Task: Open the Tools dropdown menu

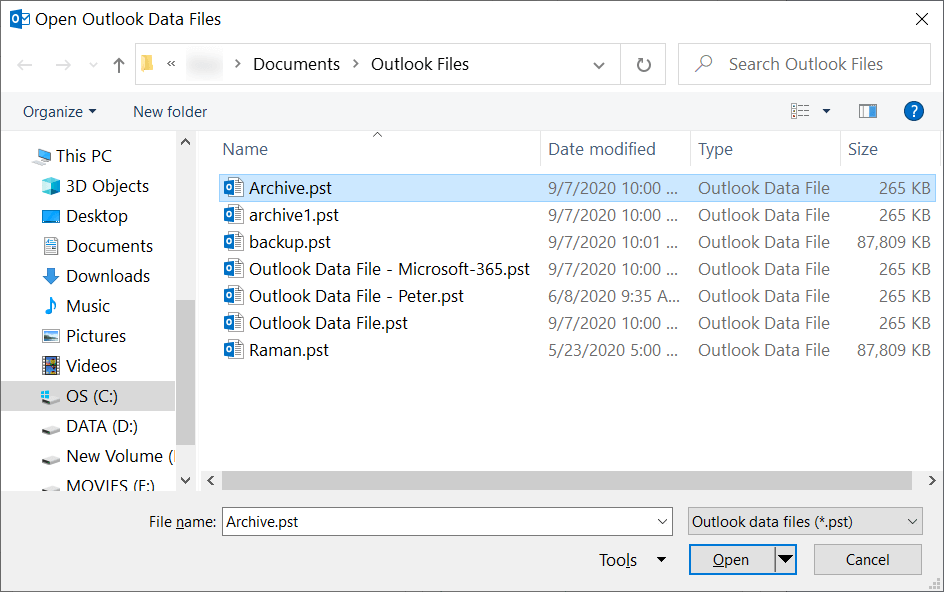Action: tap(631, 559)
